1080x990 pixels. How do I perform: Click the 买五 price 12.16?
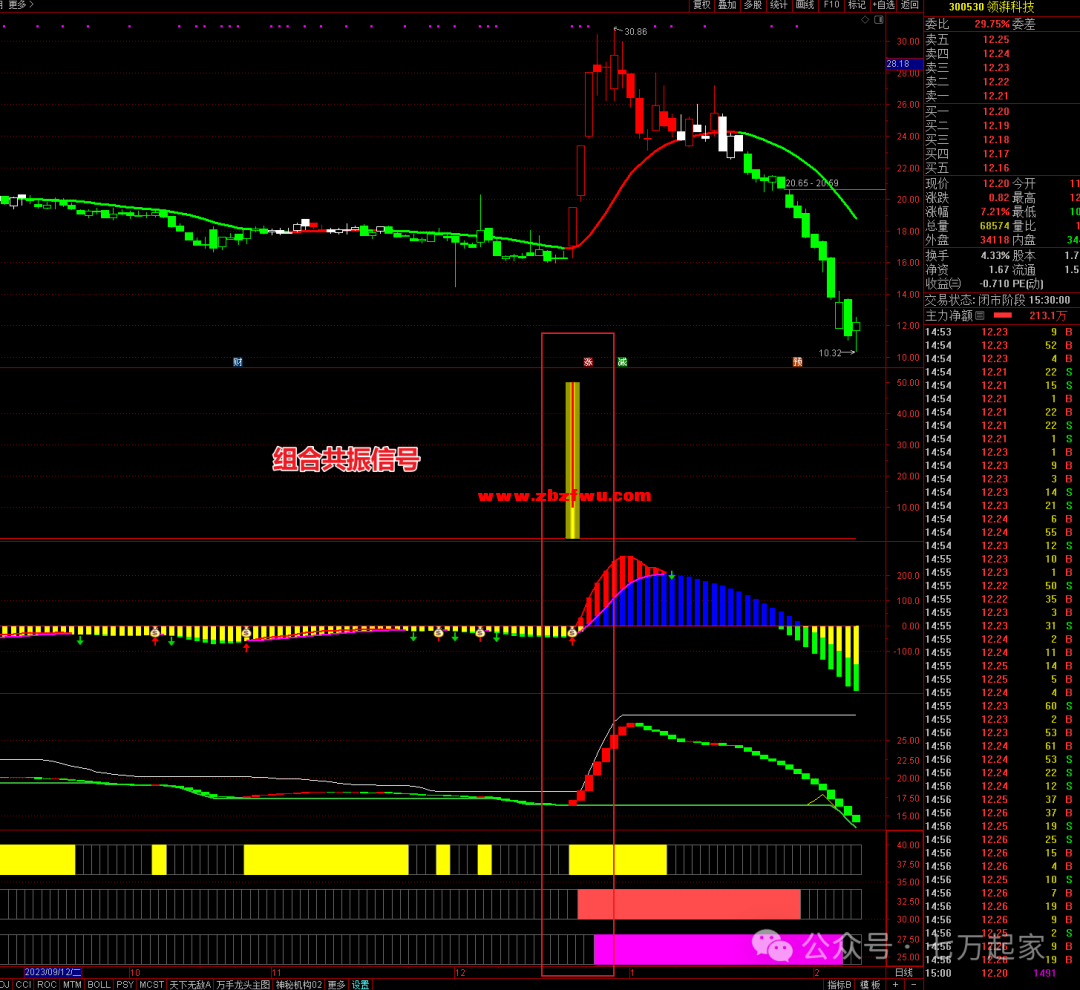(996, 168)
